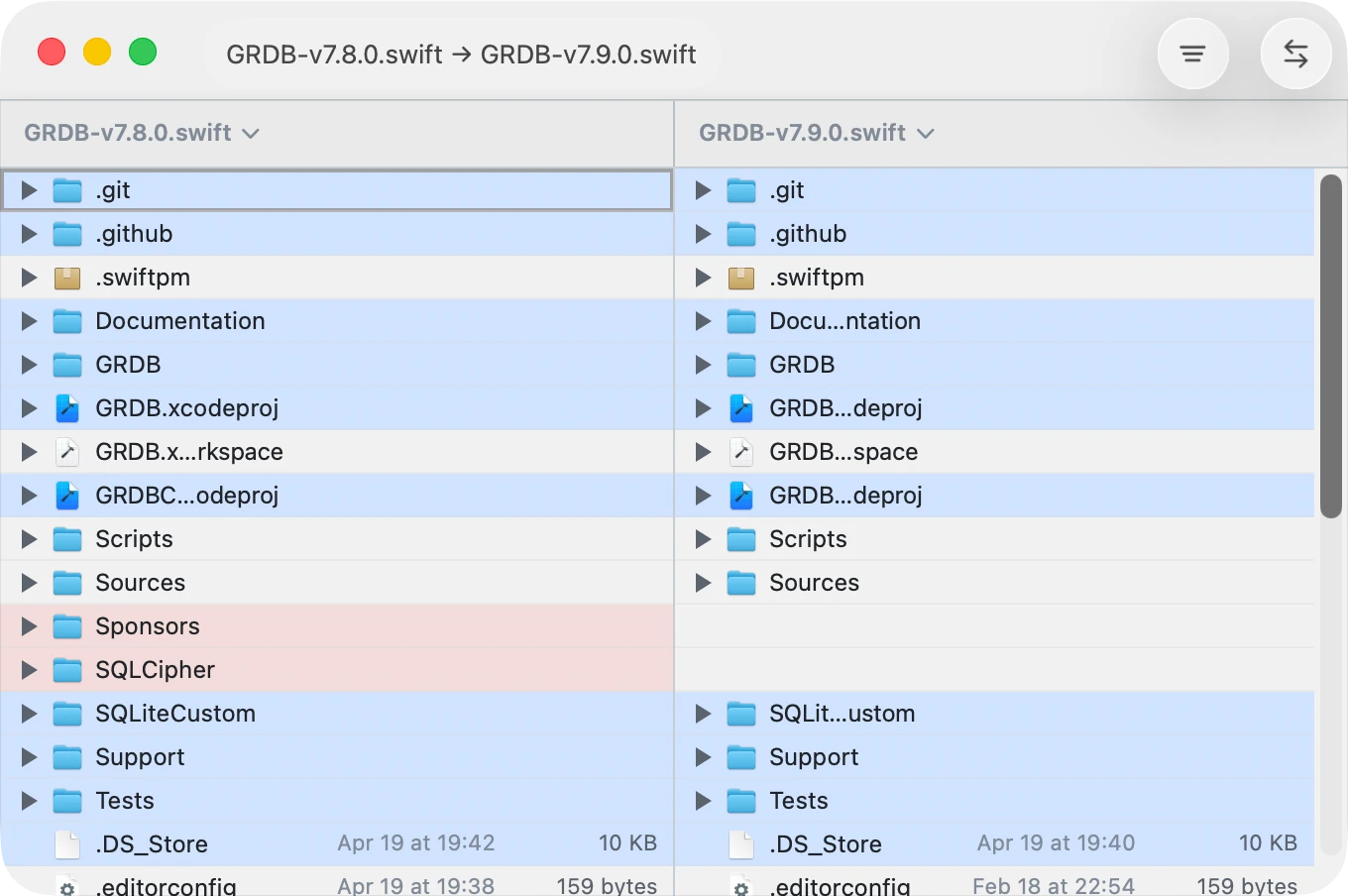Expand .github disclosure triangle in the v7.8.0 pane
This screenshot has width=1348, height=896.
29,234
